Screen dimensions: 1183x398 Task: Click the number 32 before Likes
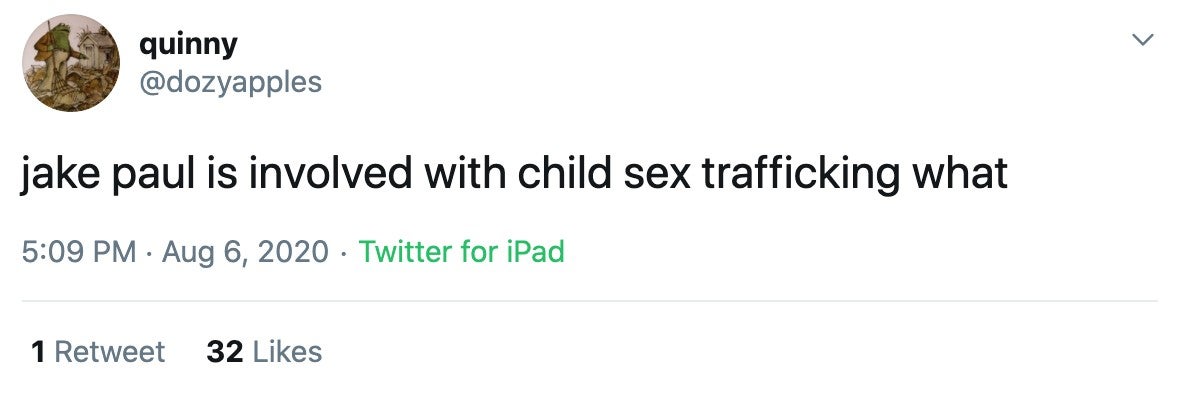click(224, 352)
